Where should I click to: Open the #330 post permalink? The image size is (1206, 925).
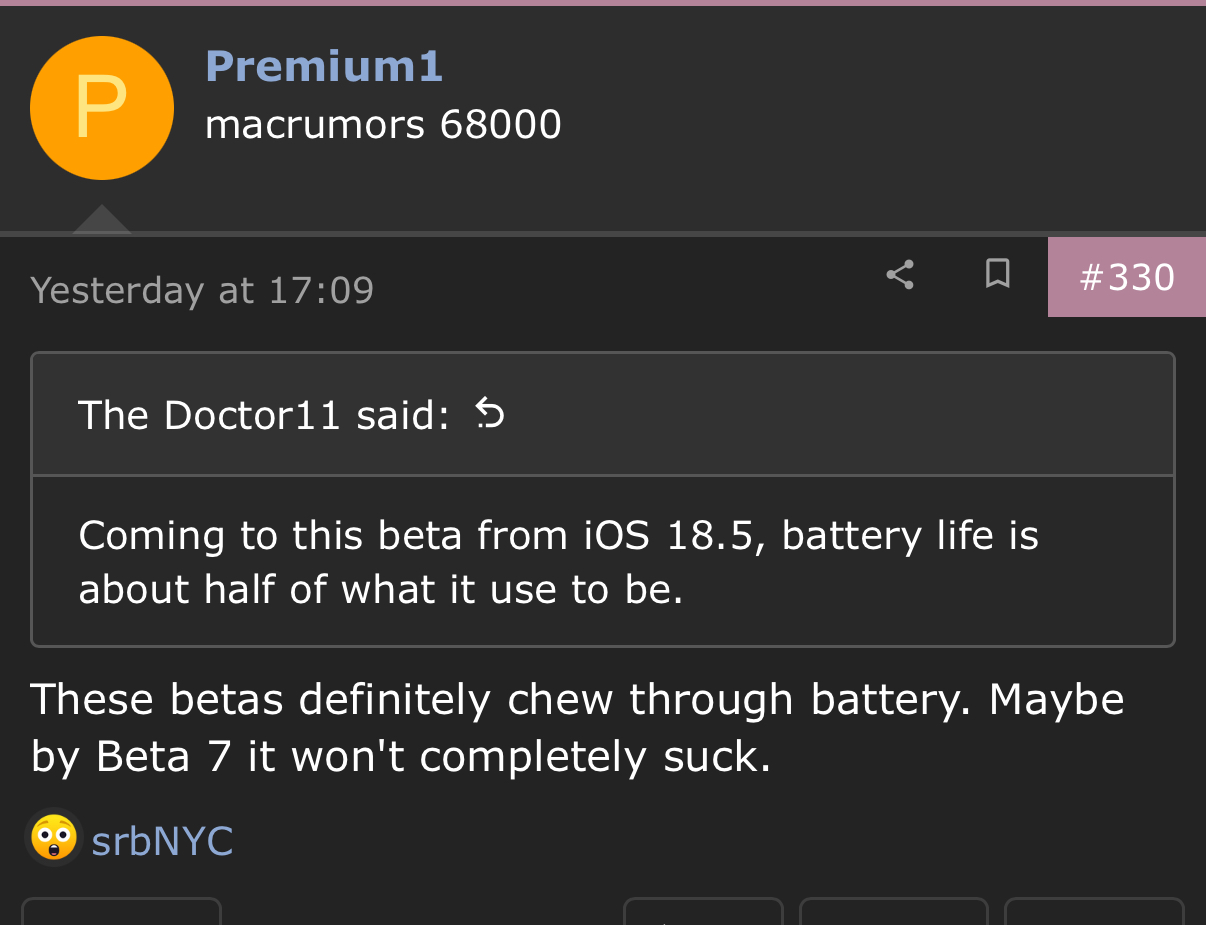pyautogui.click(x=1127, y=277)
